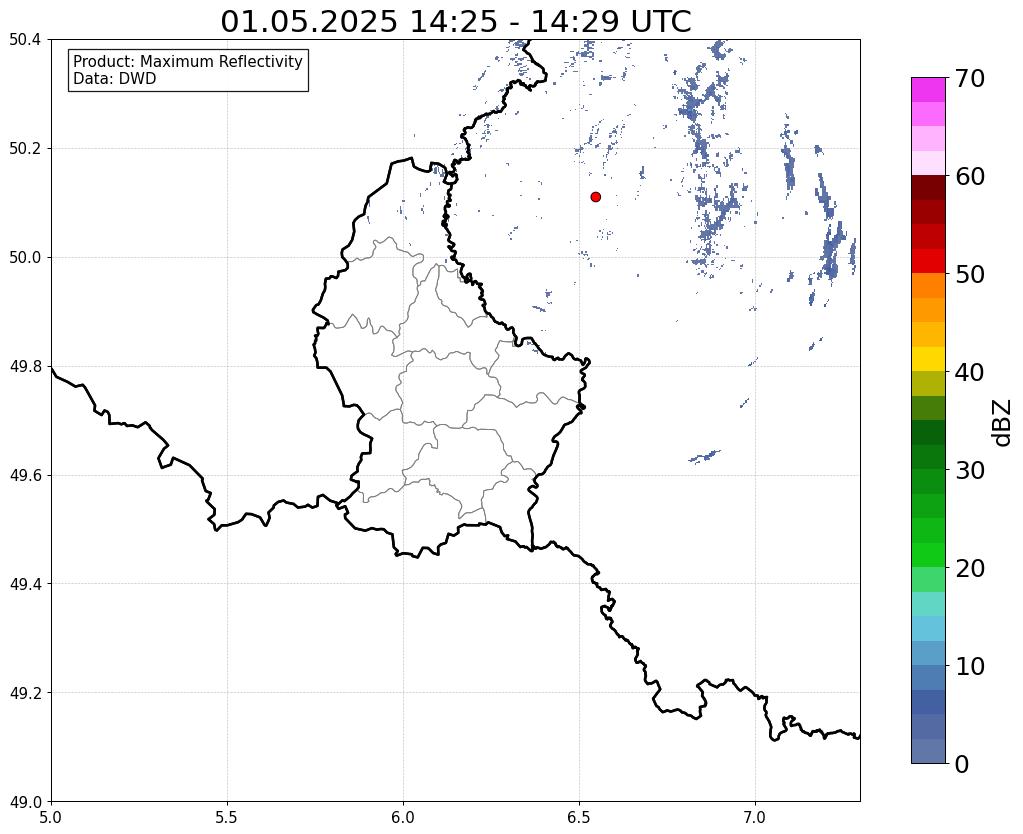Click the latitude axis label "49.2"
The height and width of the screenshot is (834, 1023).
click(x=25, y=693)
